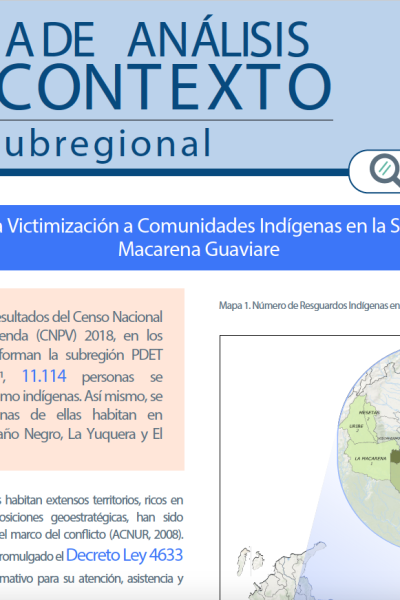The height and width of the screenshot is (600, 400).
Task: Click the Censo Nacional text line
Action: click(x=118, y=317)
